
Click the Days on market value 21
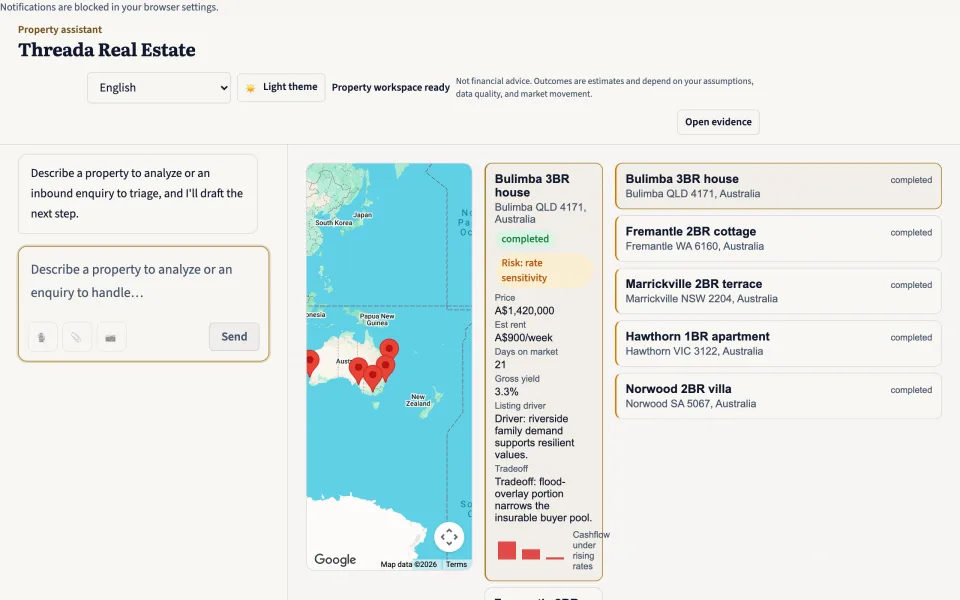(500, 364)
